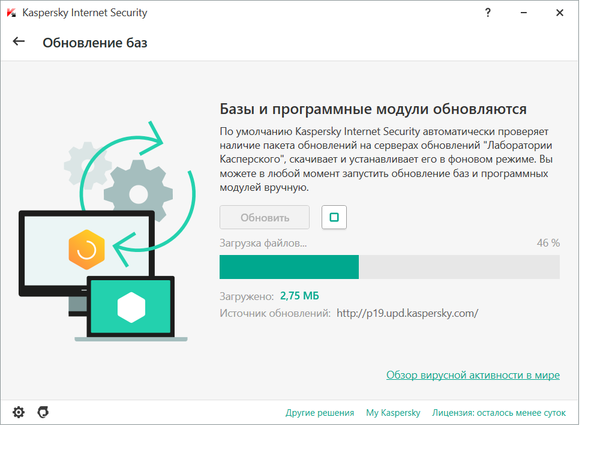Open settings via the gear icon
This screenshot has width=600, height=450.
click(x=18, y=412)
